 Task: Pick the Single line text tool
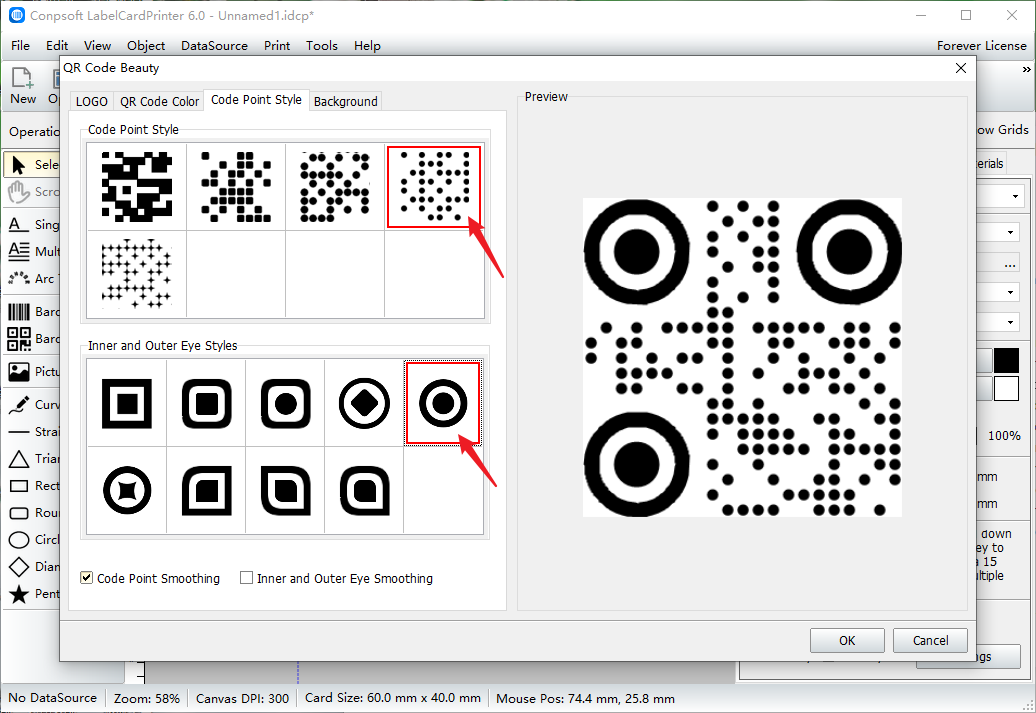coord(32,225)
